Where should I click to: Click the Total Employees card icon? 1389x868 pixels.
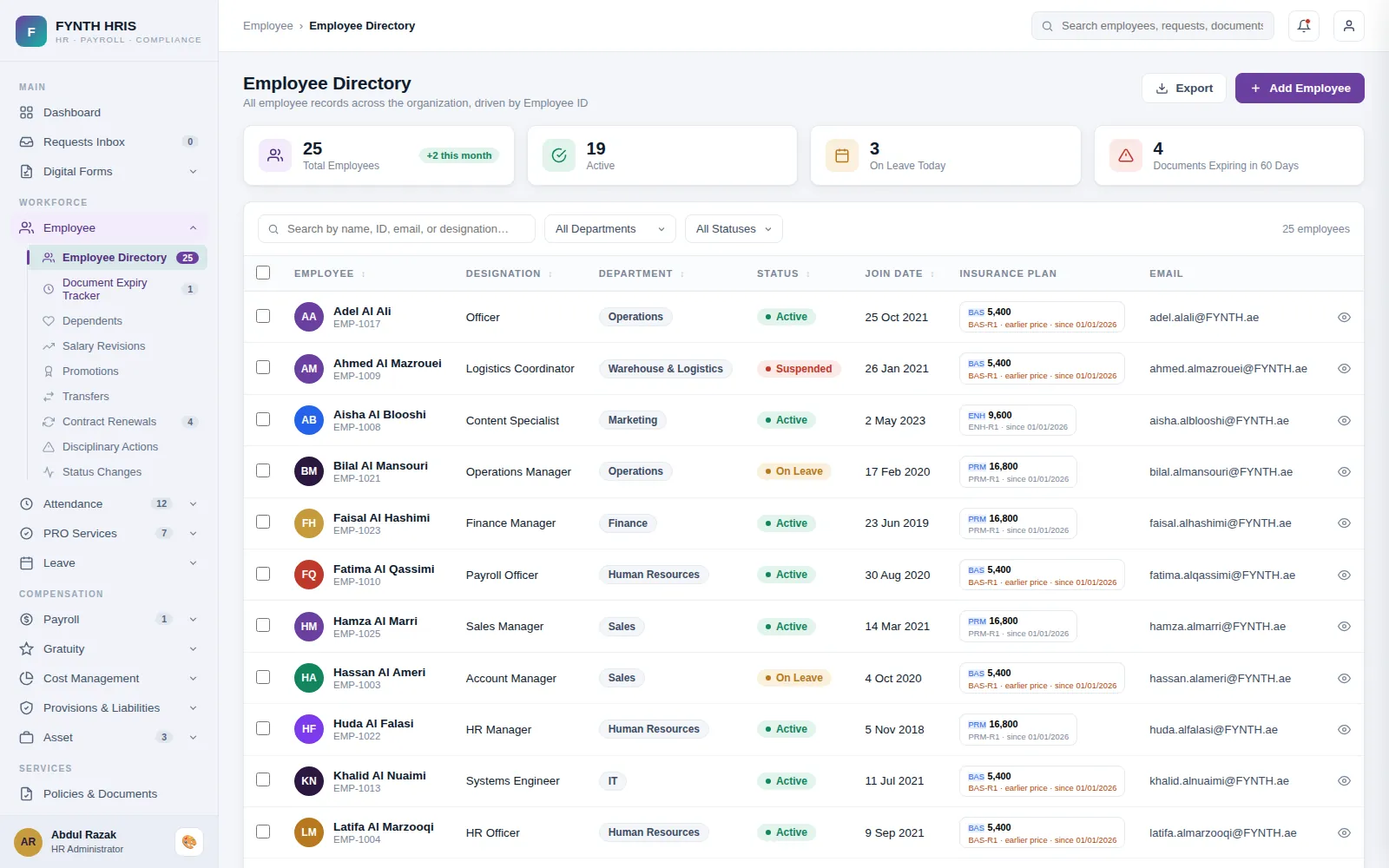click(275, 155)
